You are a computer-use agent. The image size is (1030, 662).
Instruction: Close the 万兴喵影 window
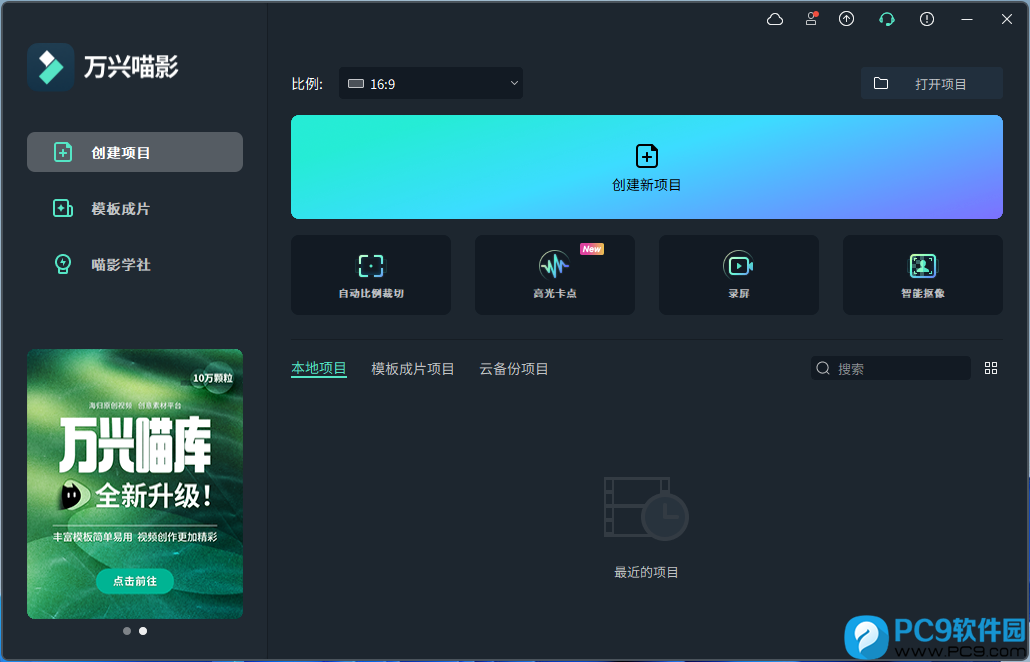click(1007, 19)
